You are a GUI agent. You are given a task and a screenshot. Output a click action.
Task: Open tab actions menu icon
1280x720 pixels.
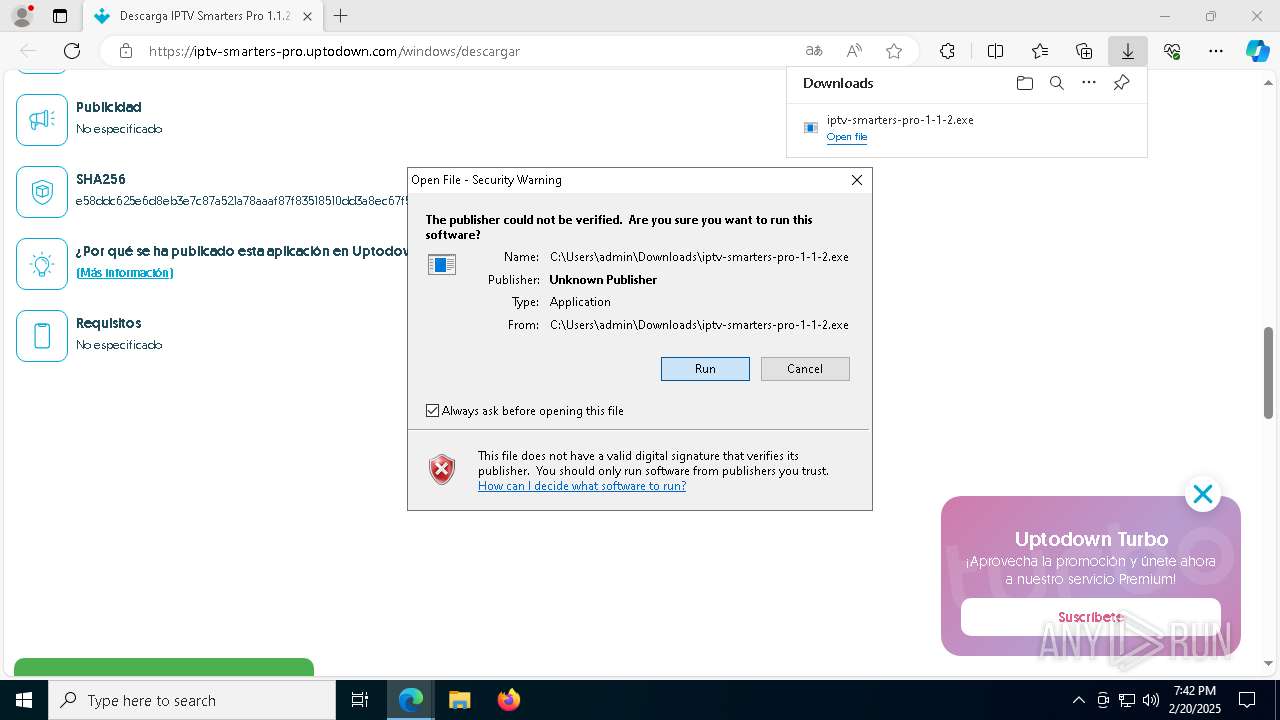[60, 16]
